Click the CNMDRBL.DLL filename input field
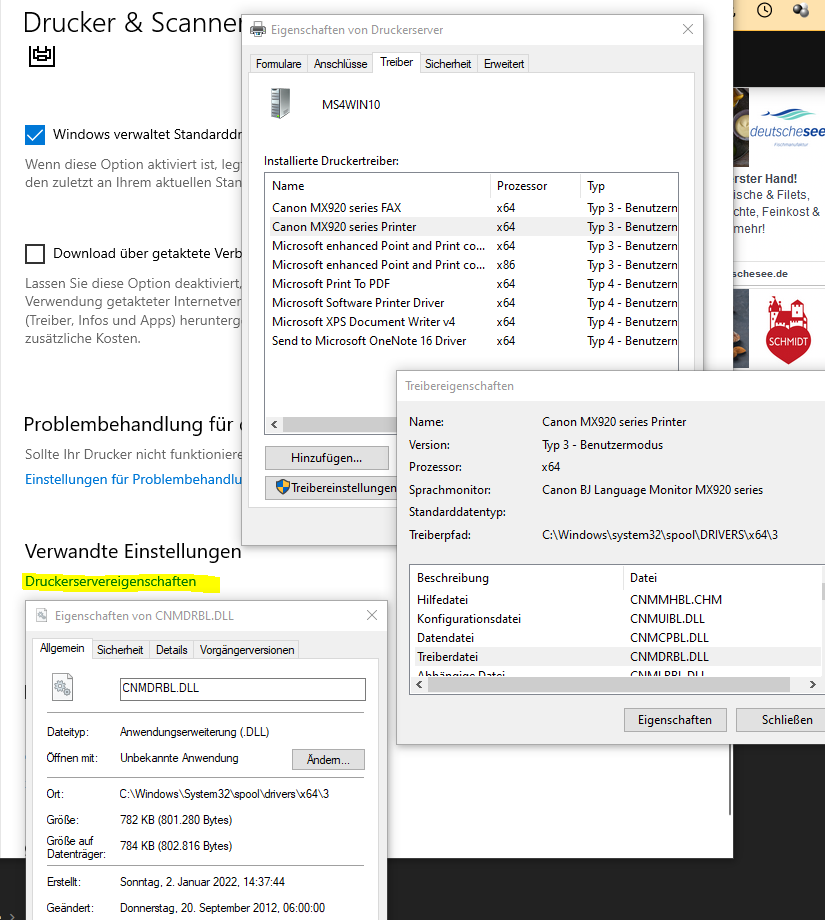Image resolution: width=825 pixels, height=920 pixels. pyautogui.click(x=242, y=689)
